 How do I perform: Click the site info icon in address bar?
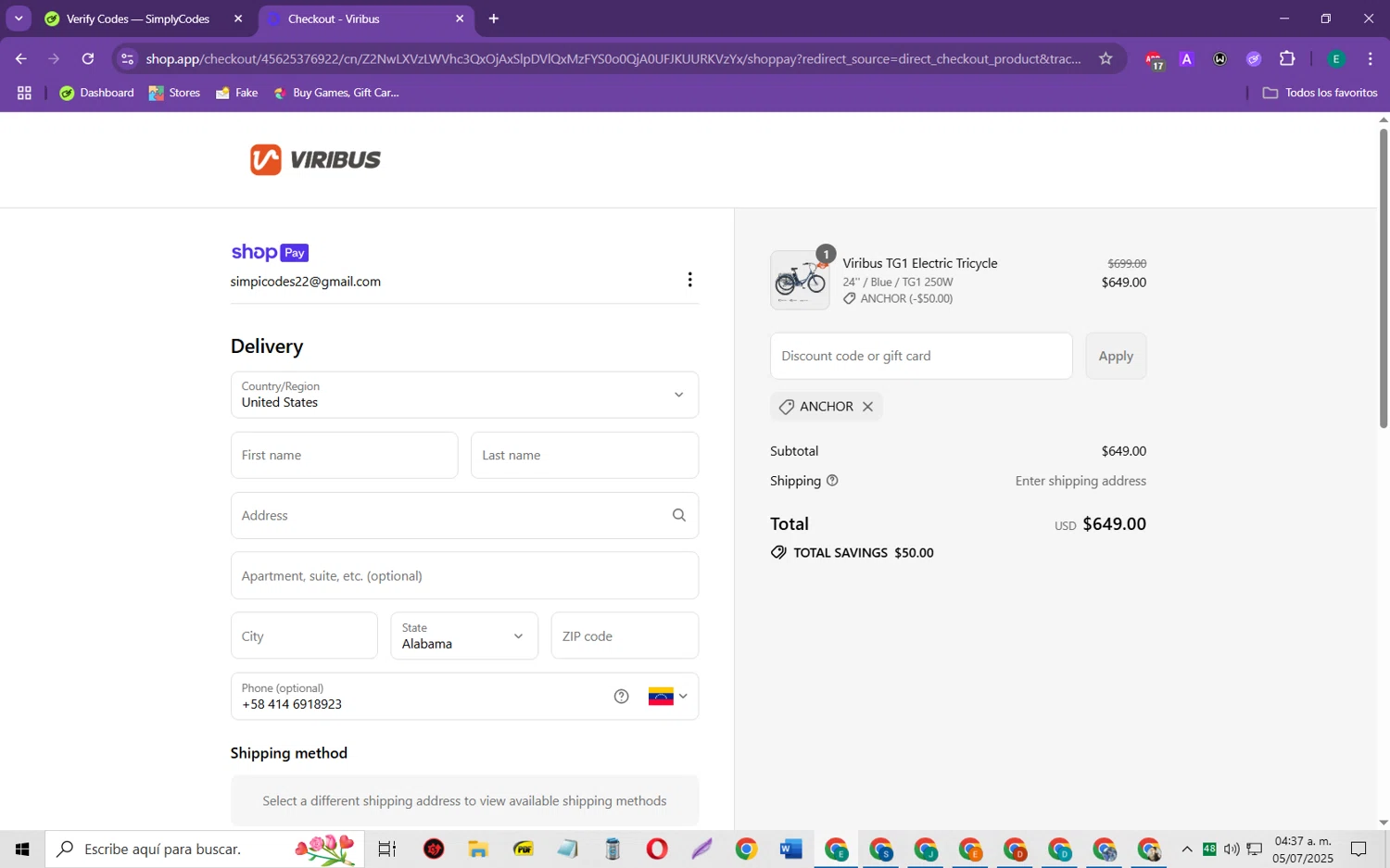128,58
